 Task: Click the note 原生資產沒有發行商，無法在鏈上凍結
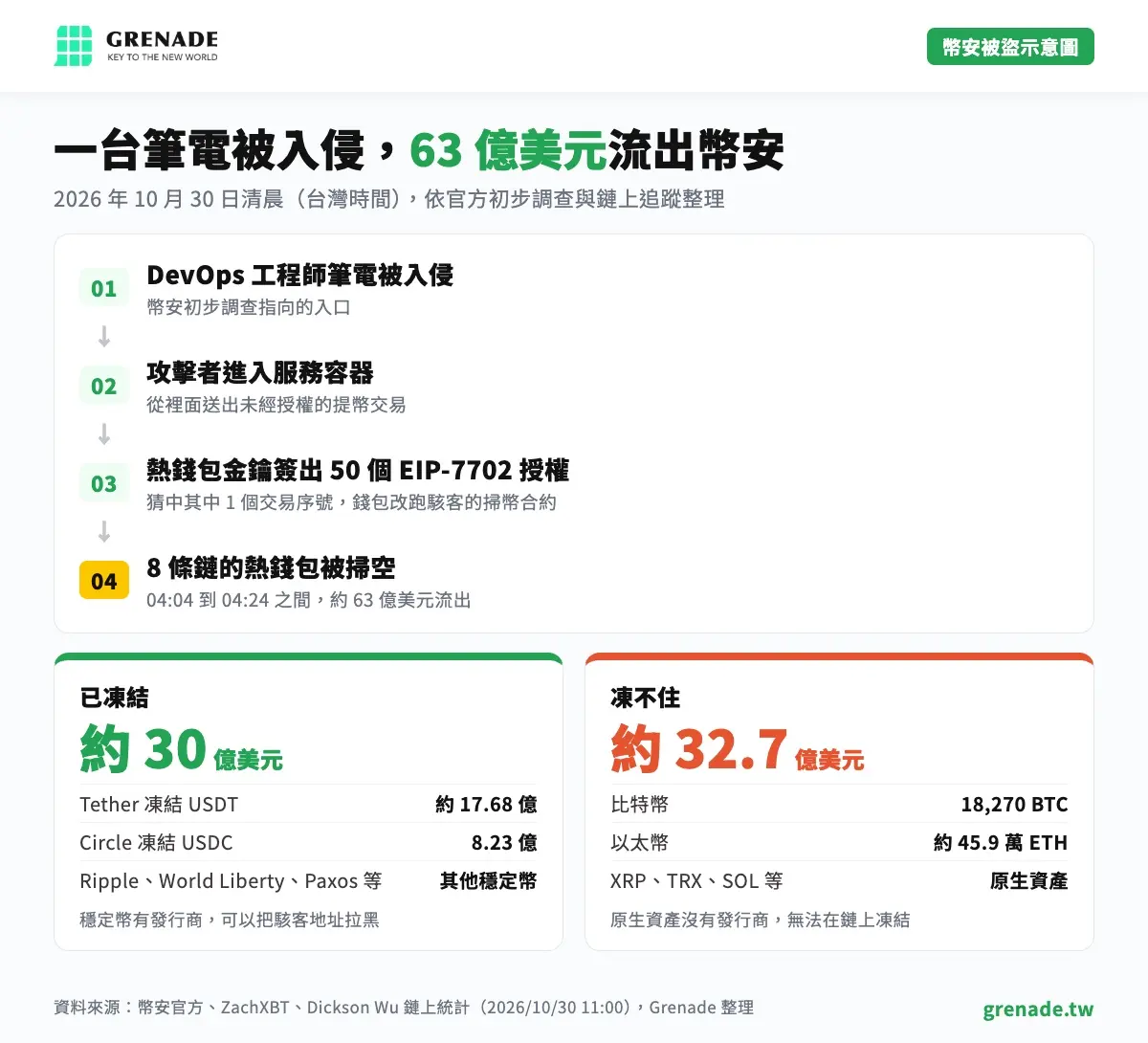(x=761, y=920)
